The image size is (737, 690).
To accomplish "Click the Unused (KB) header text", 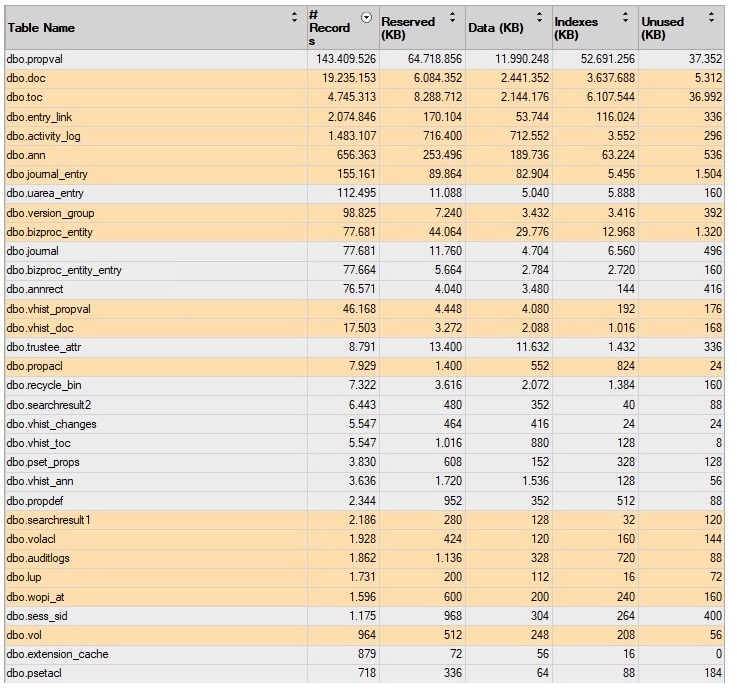I will (x=662, y=27).
